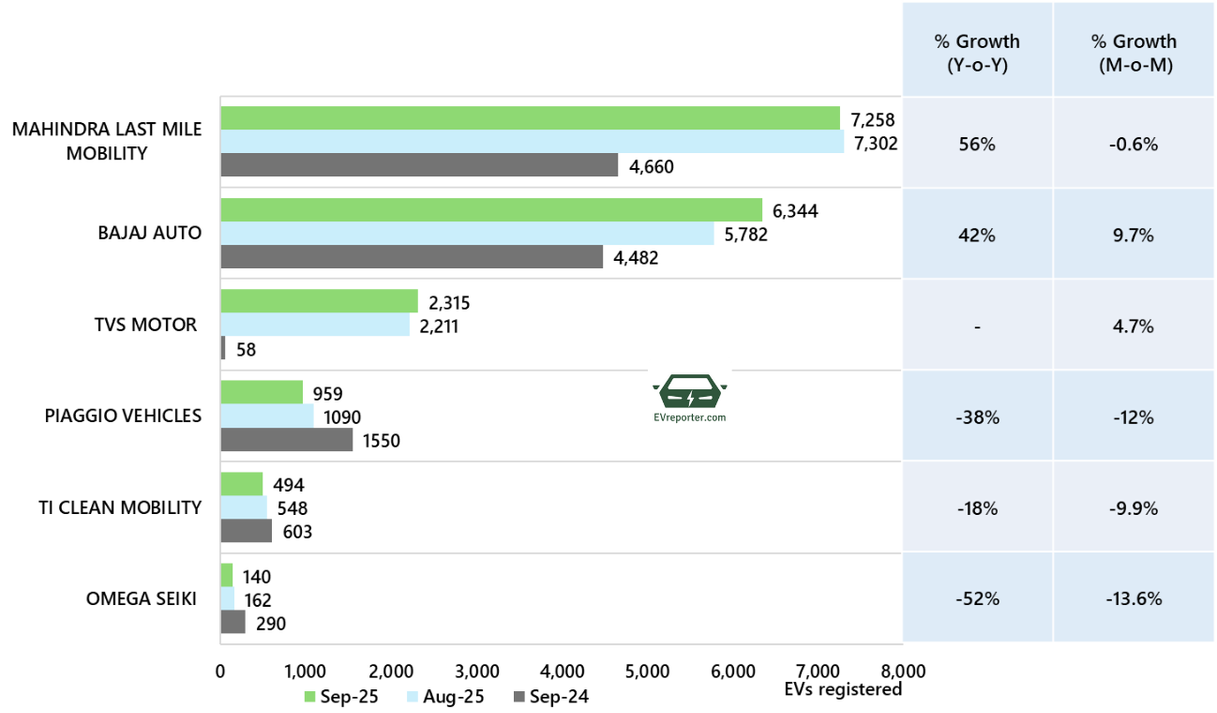Viewport: 1217px width, 713px height.
Task: Click Piaggio's -12% M-o-M cell
Action: point(1134,417)
